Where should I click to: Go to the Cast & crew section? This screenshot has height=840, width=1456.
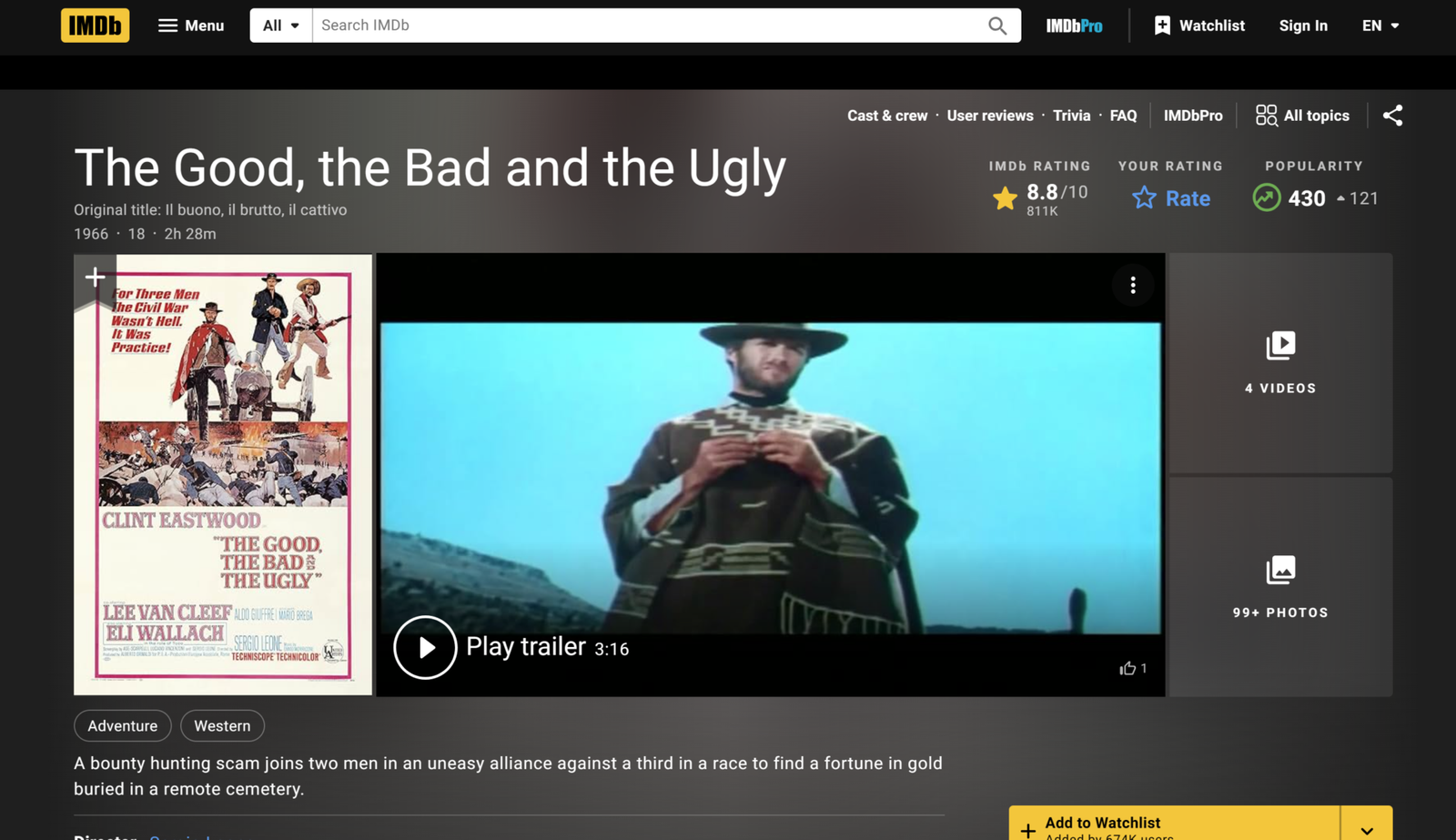click(x=886, y=116)
